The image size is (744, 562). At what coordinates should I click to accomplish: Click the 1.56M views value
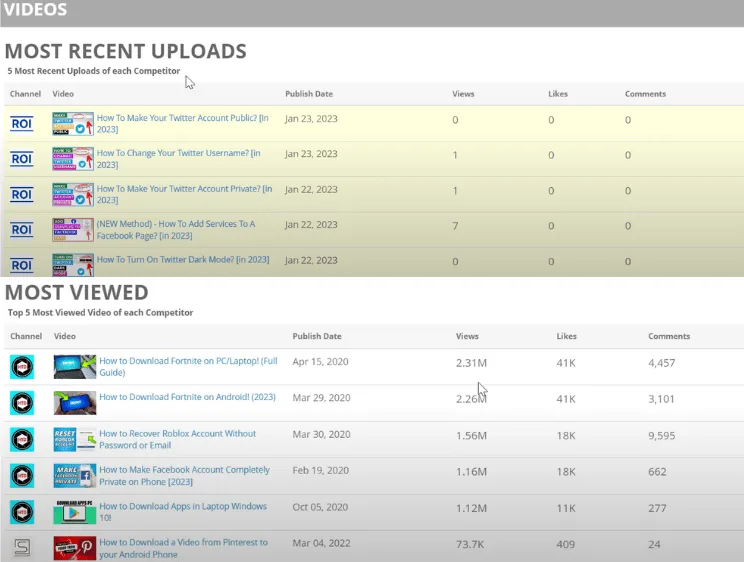[472, 436]
